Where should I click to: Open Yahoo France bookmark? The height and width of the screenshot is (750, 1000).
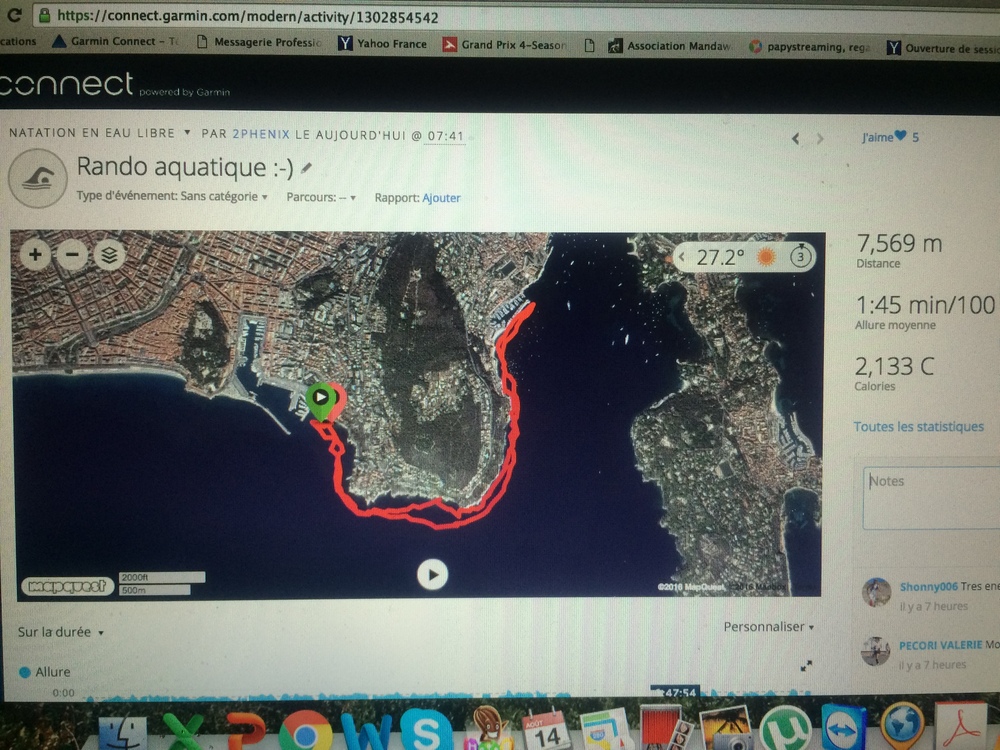[x=383, y=43]
